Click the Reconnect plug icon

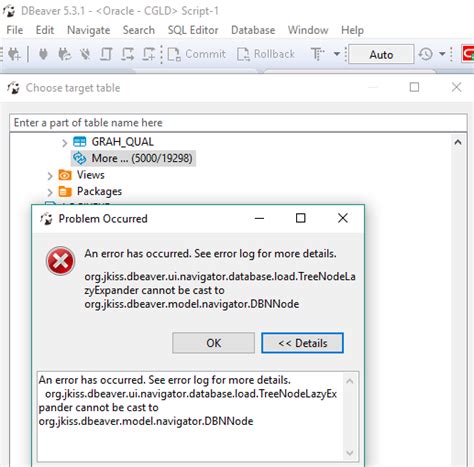point(64,54)
